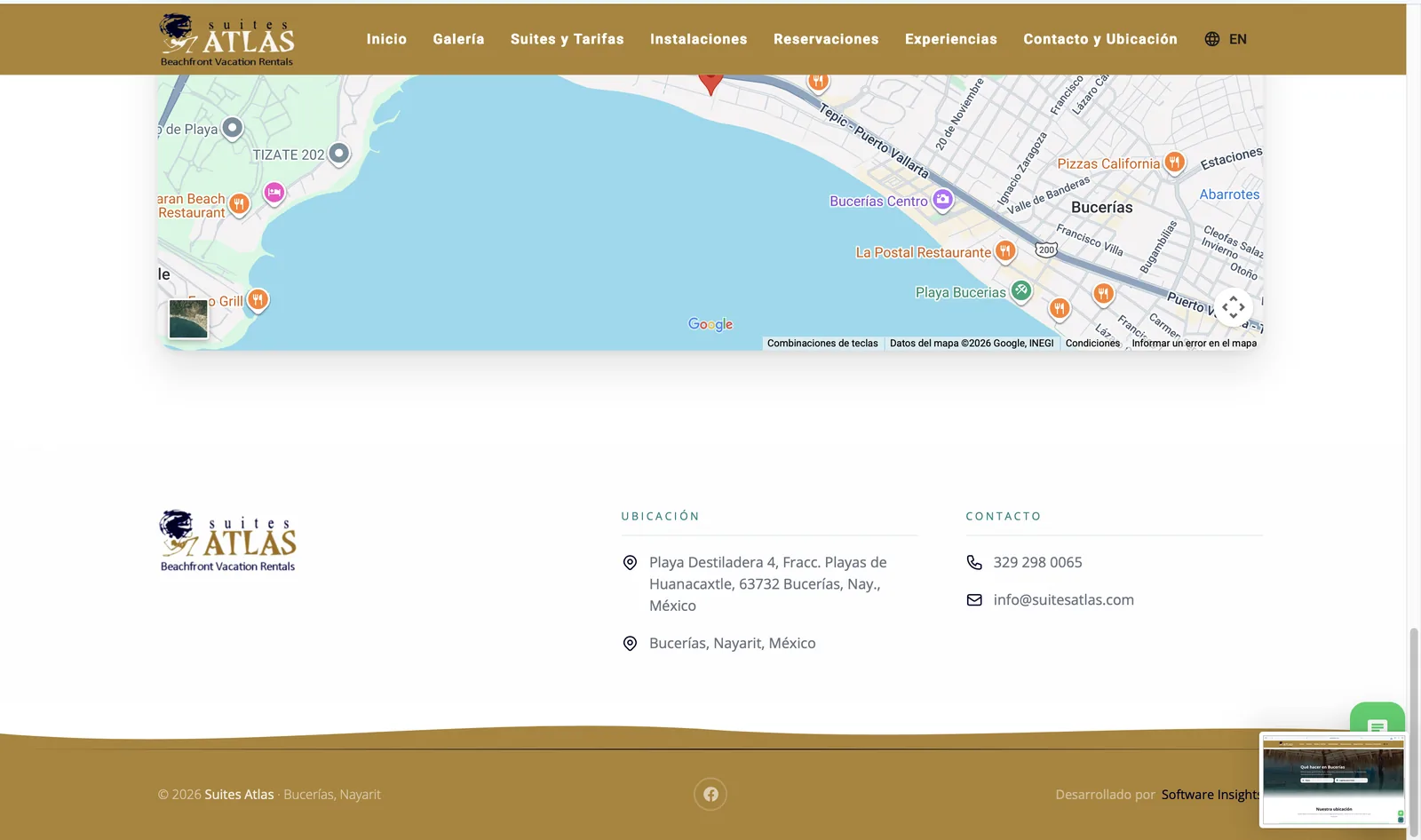Click the Suites Atlas logo in the header
The image size is (1421, 840).
coord(226,40)
